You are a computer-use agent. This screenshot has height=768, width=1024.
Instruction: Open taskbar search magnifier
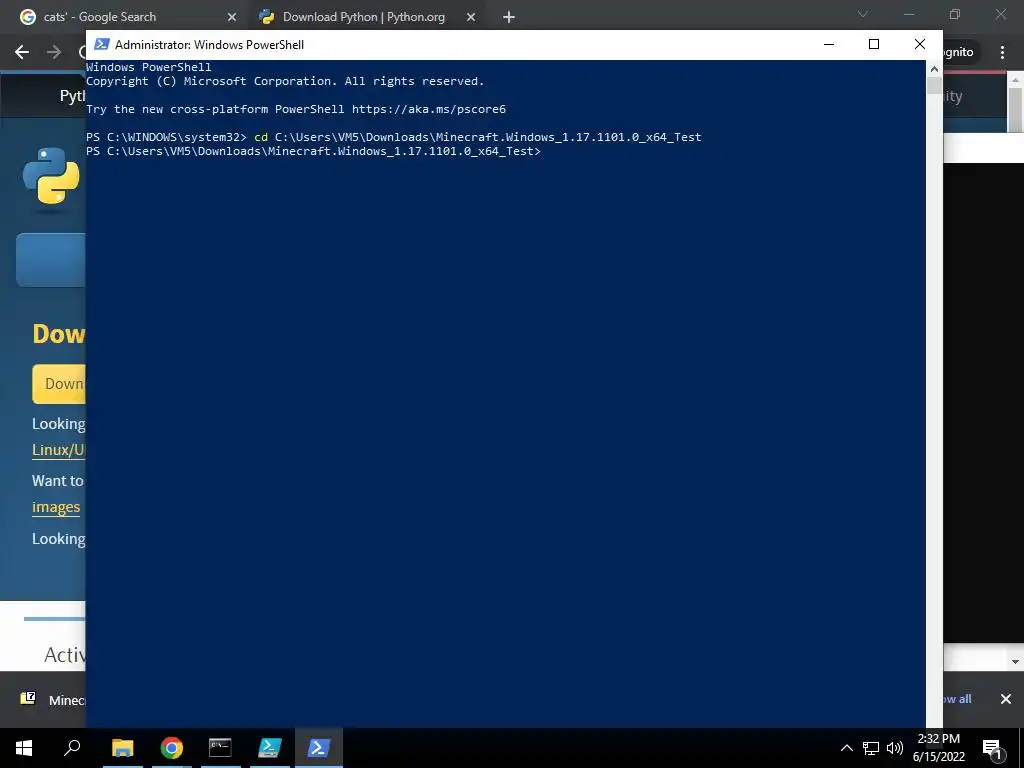[x=72, y=748]
